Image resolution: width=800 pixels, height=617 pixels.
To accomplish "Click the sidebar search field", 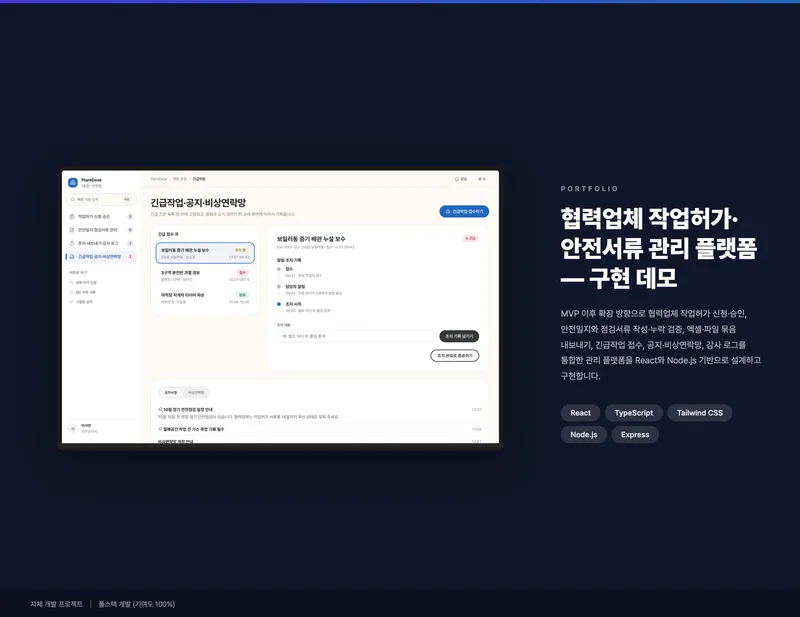I will pyautogui.click(x=101, y=200).
